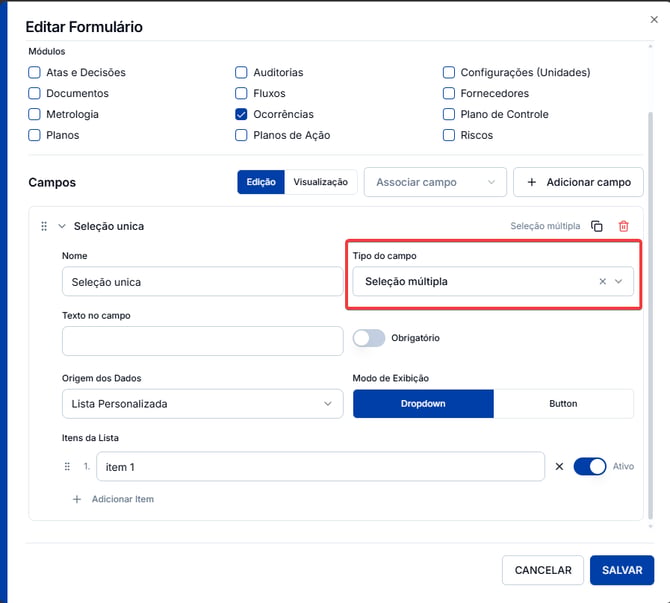
Task: Click the dialog vertical scrollbar
Action: pyautogui.click(x=650, y=314)
